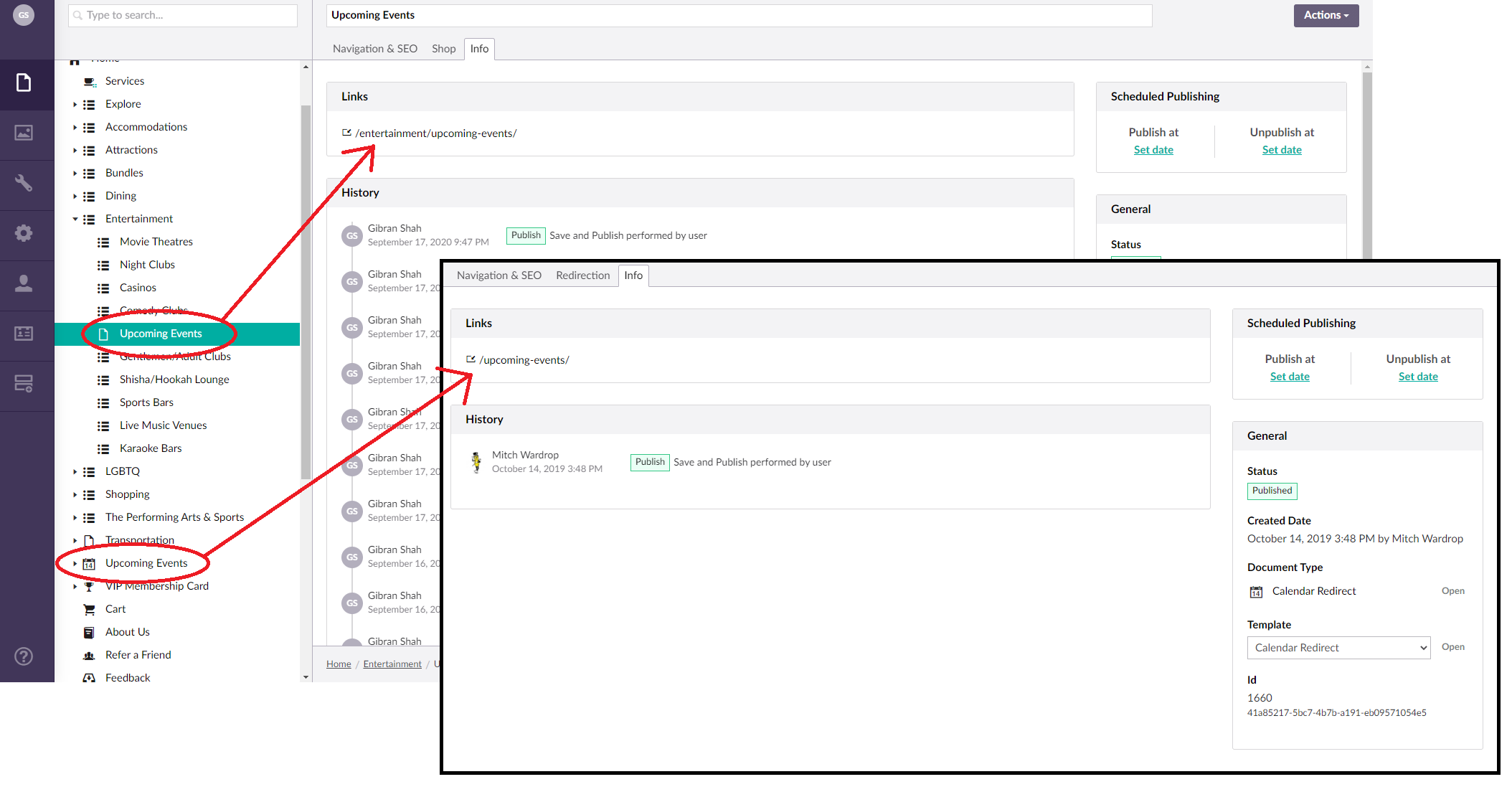Expand the Bundles tree node
The width and height of the screenshot is (1512, 792).
tap(75, 174)
